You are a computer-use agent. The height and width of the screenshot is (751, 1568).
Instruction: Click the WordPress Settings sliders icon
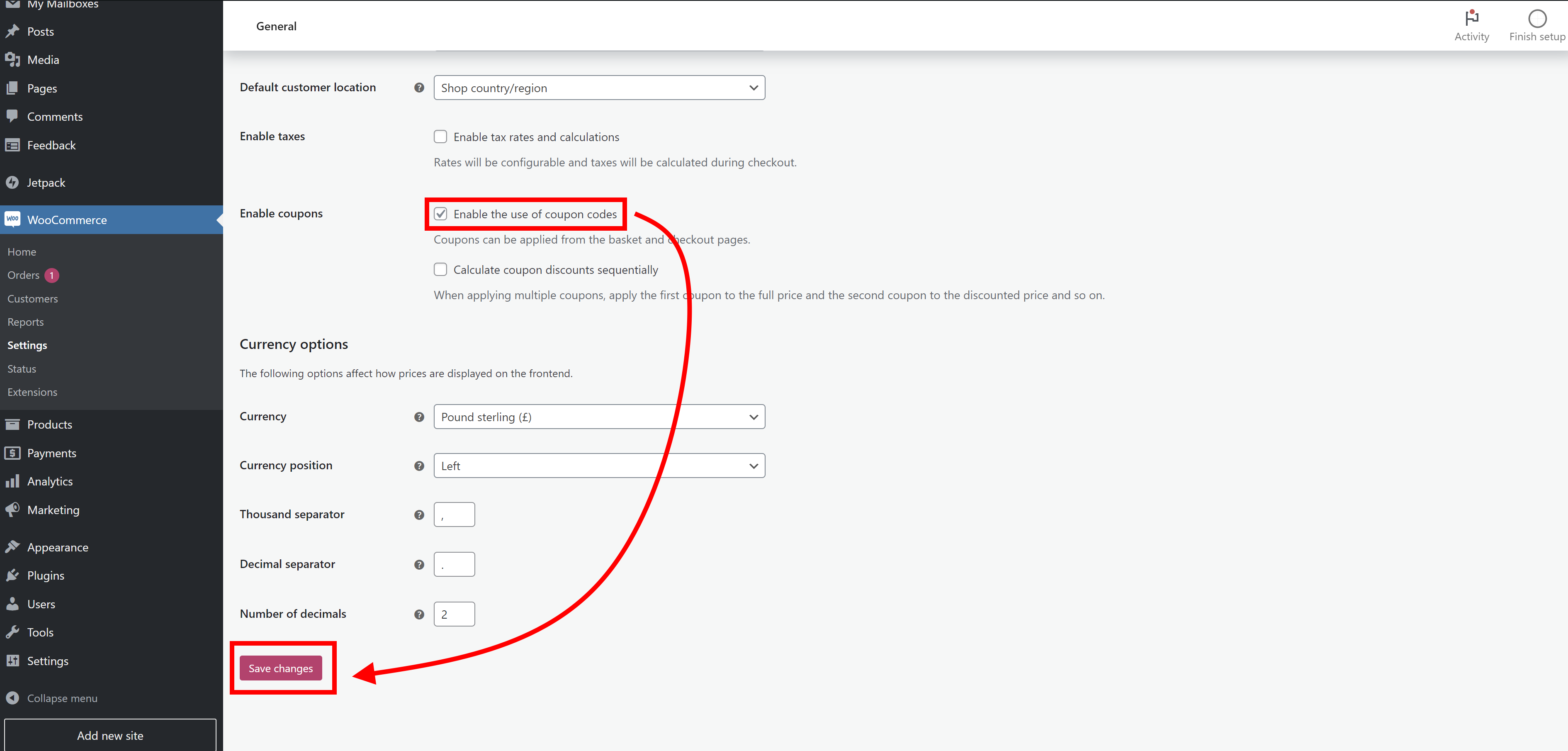click(12, 661)
